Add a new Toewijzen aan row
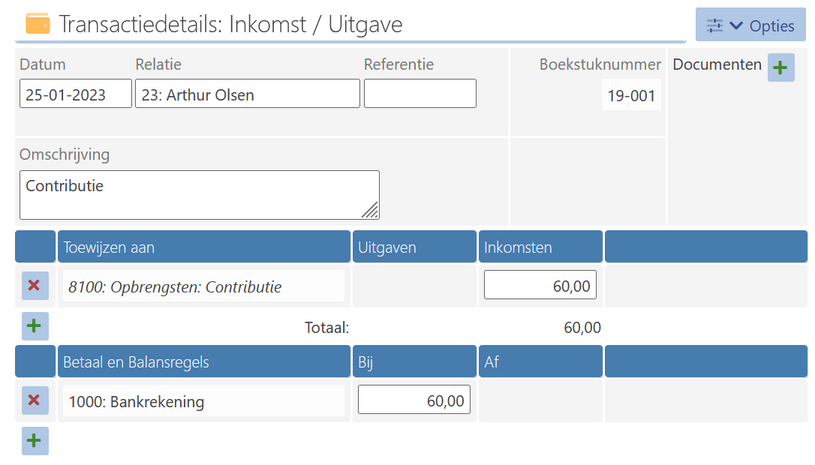This screenshot has height=465, width=815. pos(34,326)
